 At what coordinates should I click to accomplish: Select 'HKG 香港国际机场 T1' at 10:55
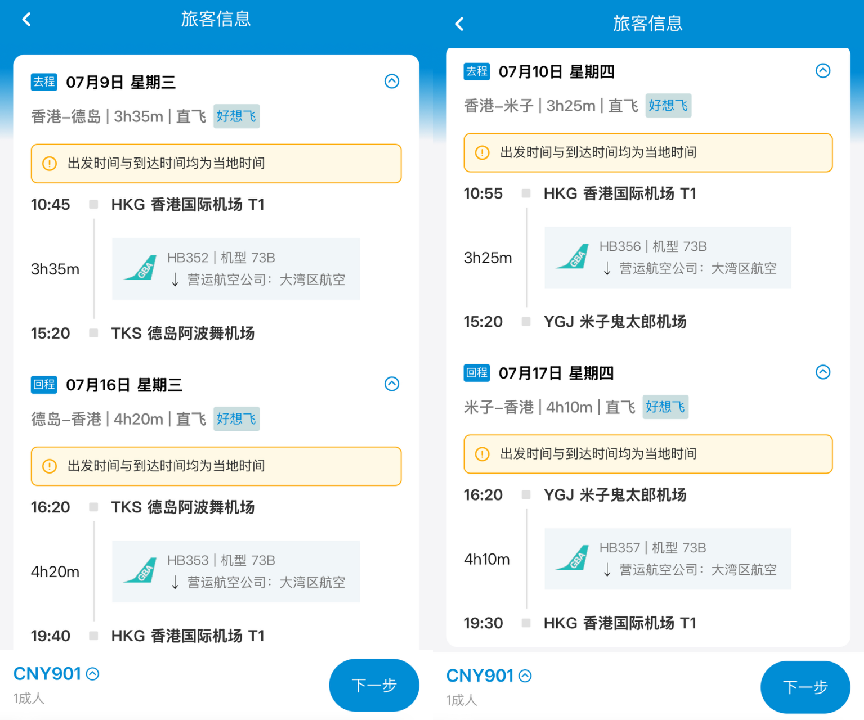click(x=620, y=194)
